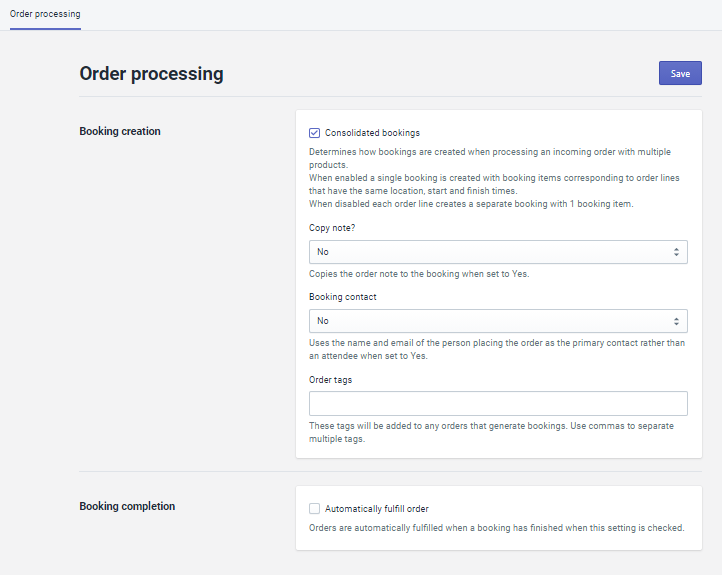
Task: Click the help text about separating tags with commas
Action: (490, 433)
